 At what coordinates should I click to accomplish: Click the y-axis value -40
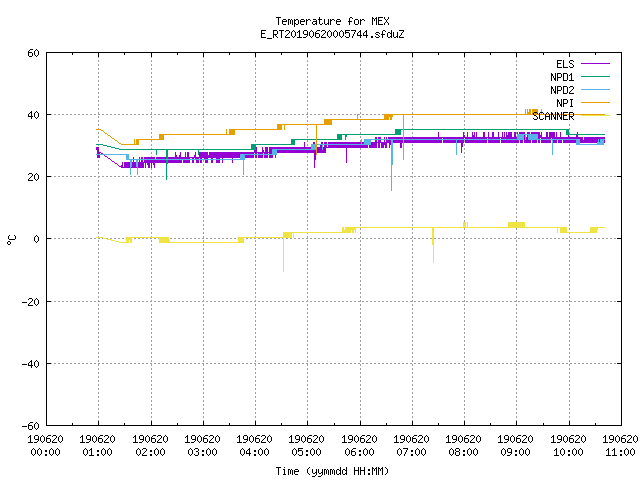tap(31, 364)
